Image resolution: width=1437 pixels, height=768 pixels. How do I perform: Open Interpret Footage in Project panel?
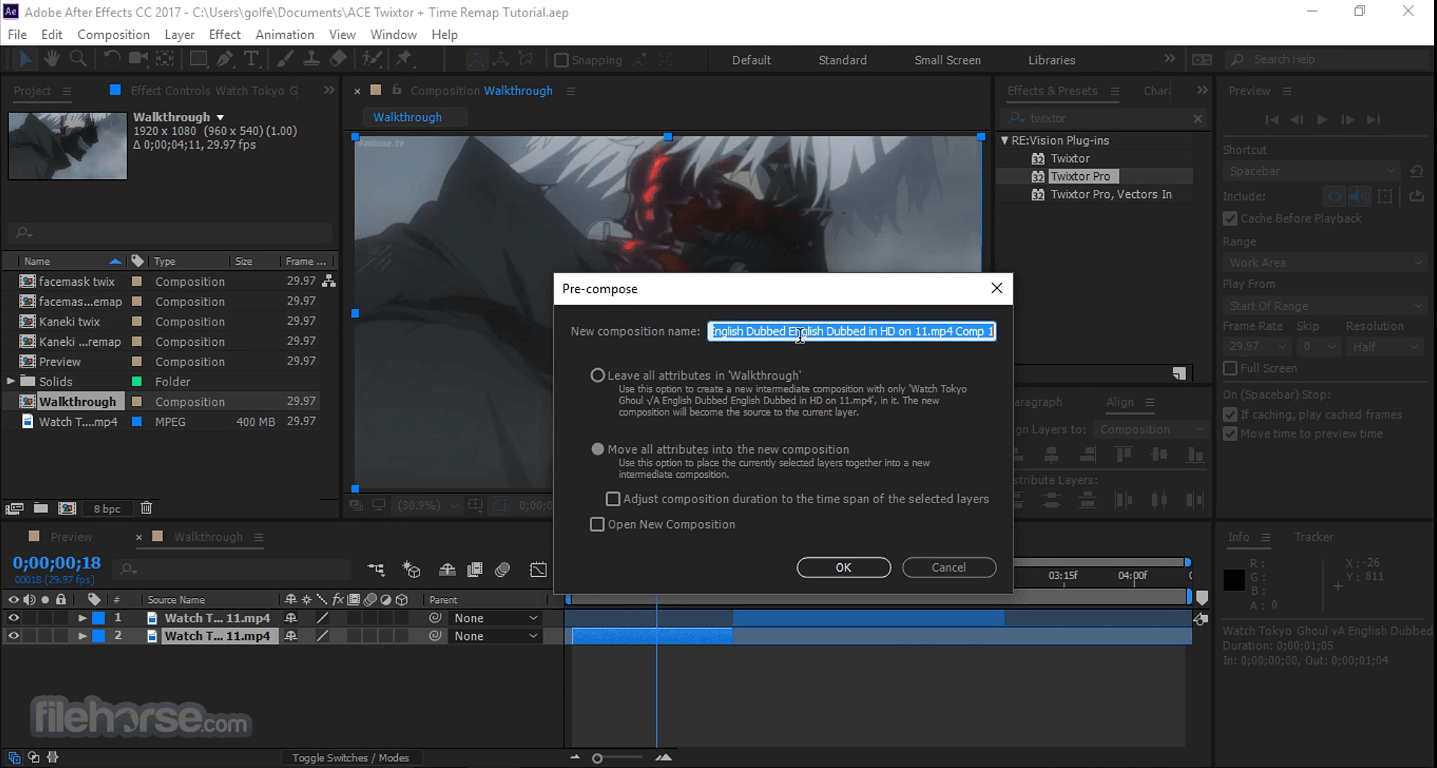tap(14, 508)
